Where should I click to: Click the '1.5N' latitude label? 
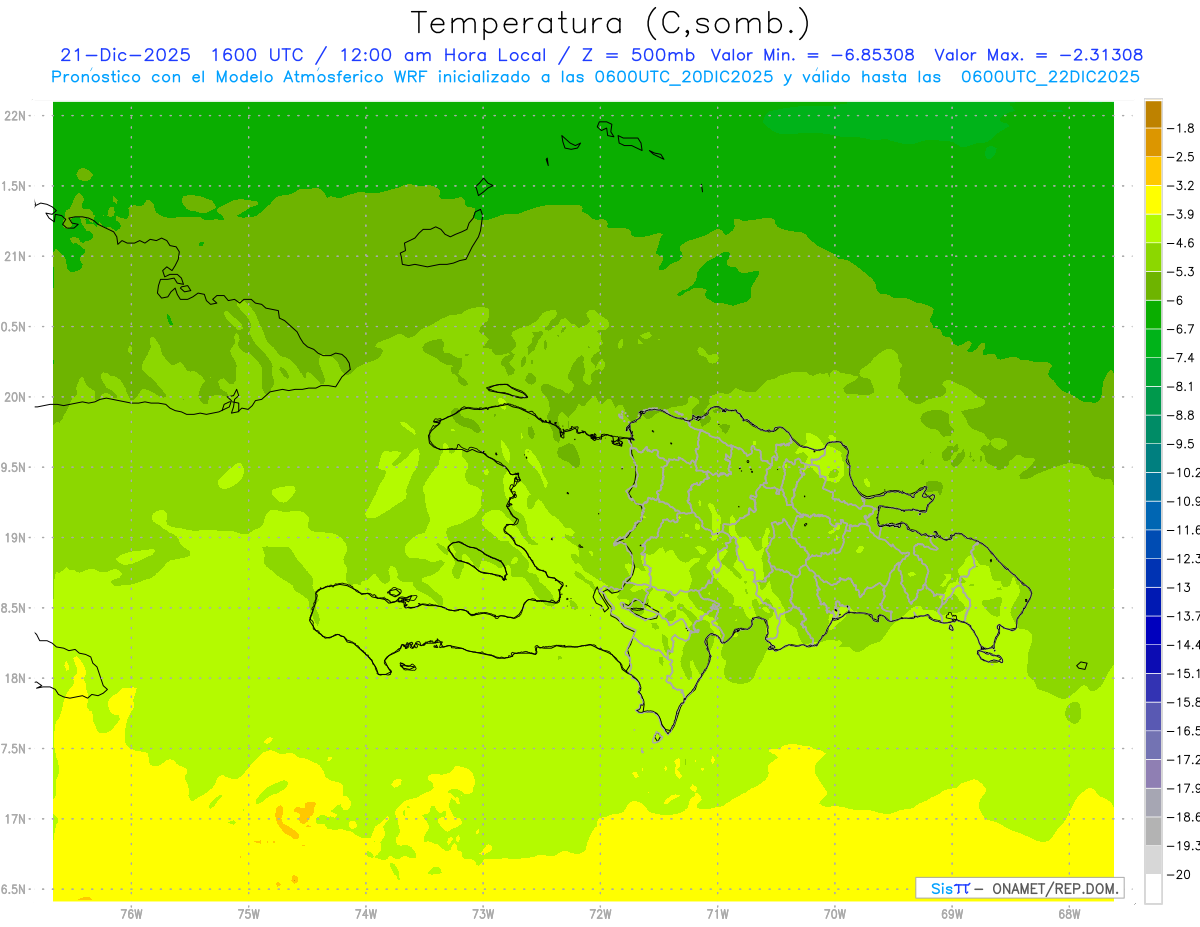point(15,186)
